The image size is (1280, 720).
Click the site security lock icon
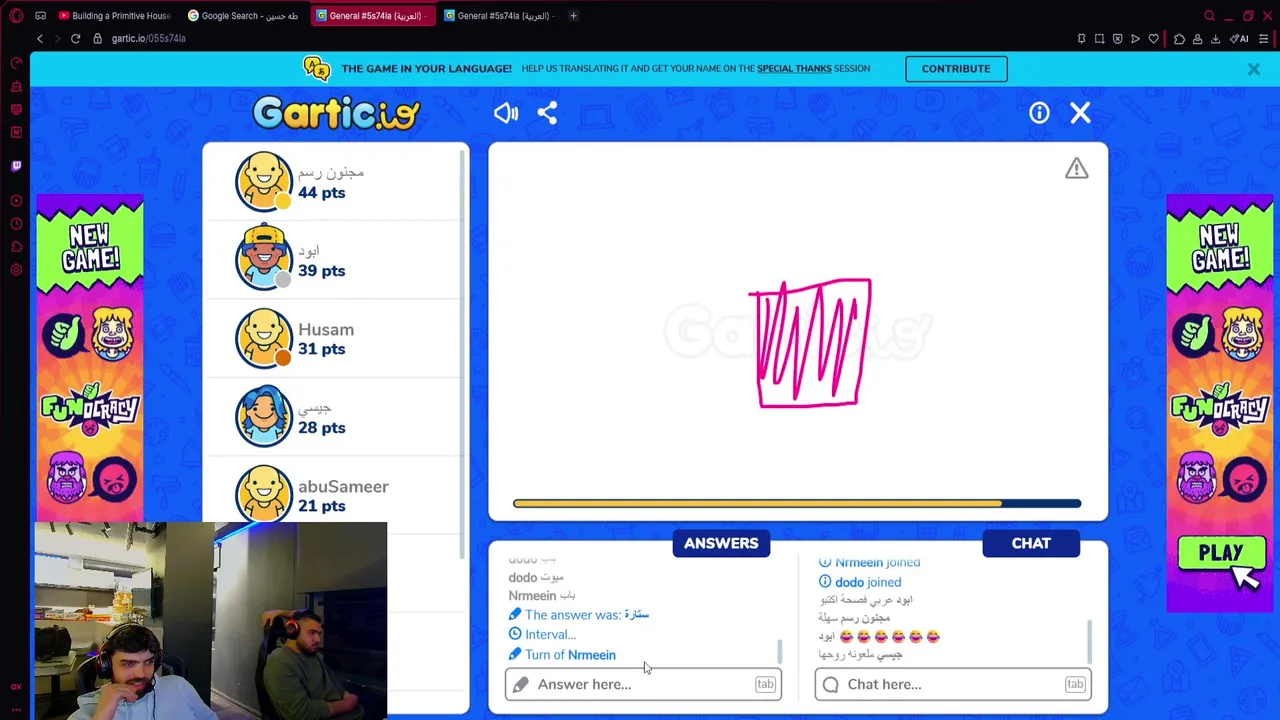[x=97, y=38]
